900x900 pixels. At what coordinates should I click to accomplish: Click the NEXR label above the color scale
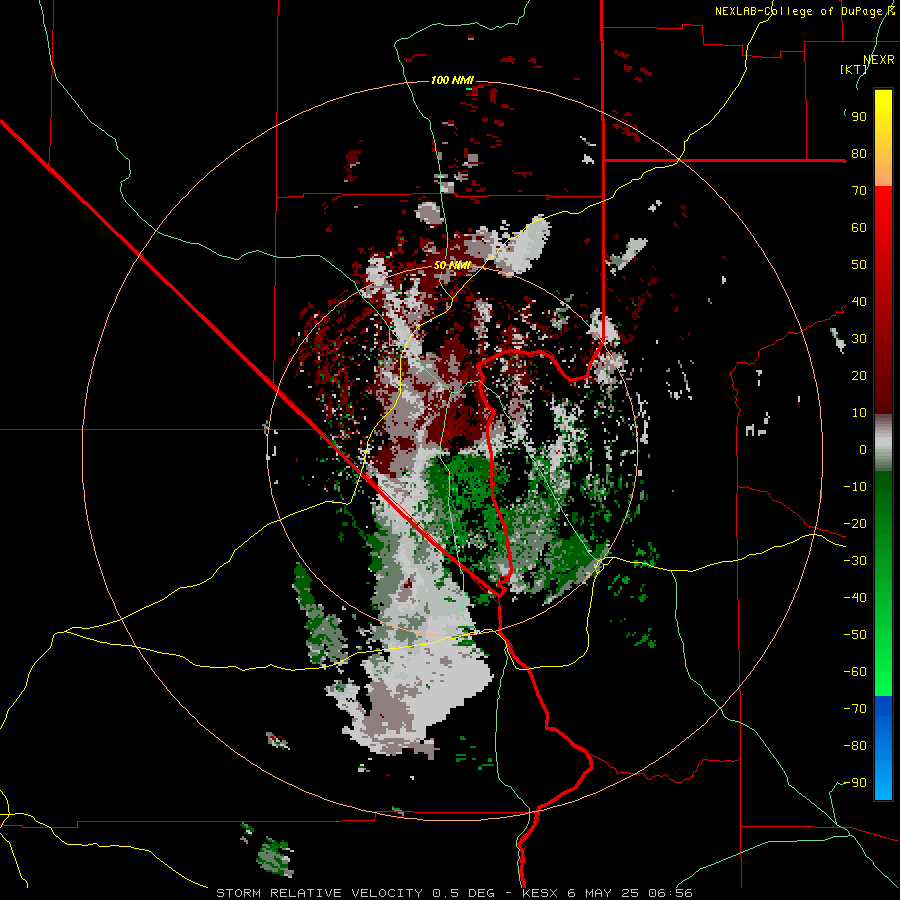point(879,60)
